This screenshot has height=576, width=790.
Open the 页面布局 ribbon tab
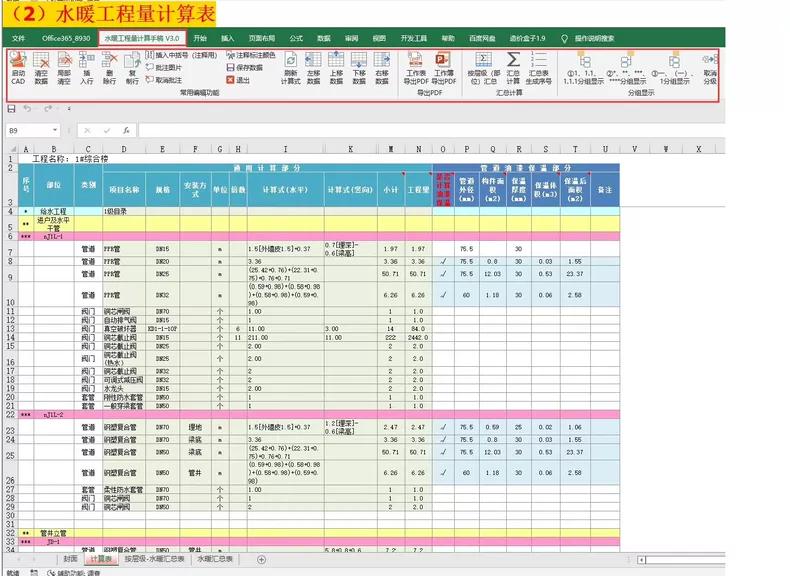[262, 37]
